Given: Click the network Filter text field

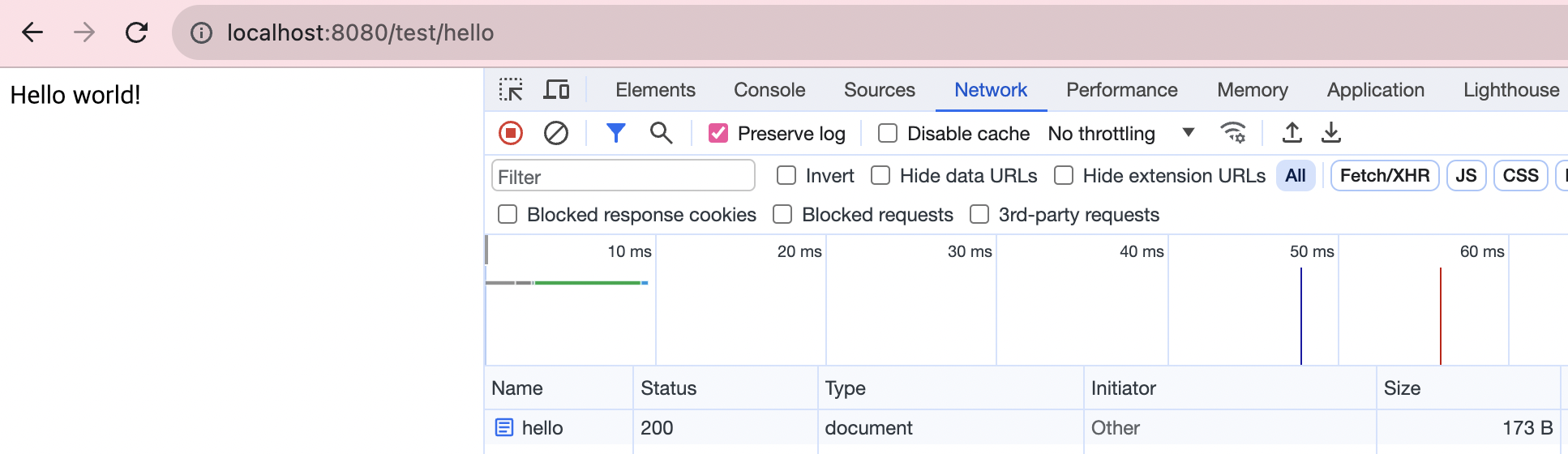Looking at the screenshot, I should [623, 176].
